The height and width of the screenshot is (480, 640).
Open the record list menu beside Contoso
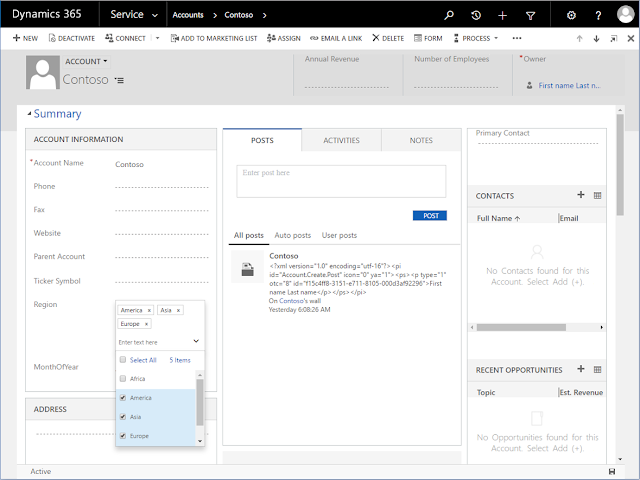(x=119, y=80)
